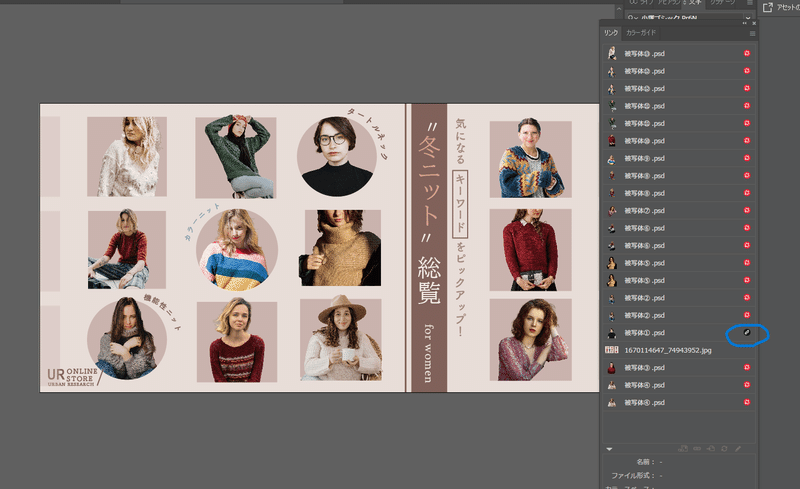
Task: Select the patterned cardigan woman photo on right page
Action: (x=531, y=158)
